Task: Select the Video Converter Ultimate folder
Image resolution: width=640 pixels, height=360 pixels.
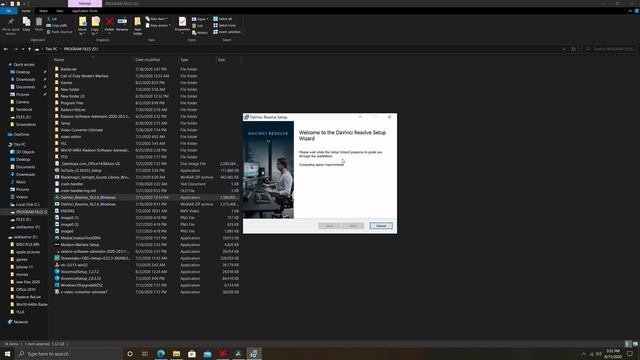Action: [x=82, y=130]
